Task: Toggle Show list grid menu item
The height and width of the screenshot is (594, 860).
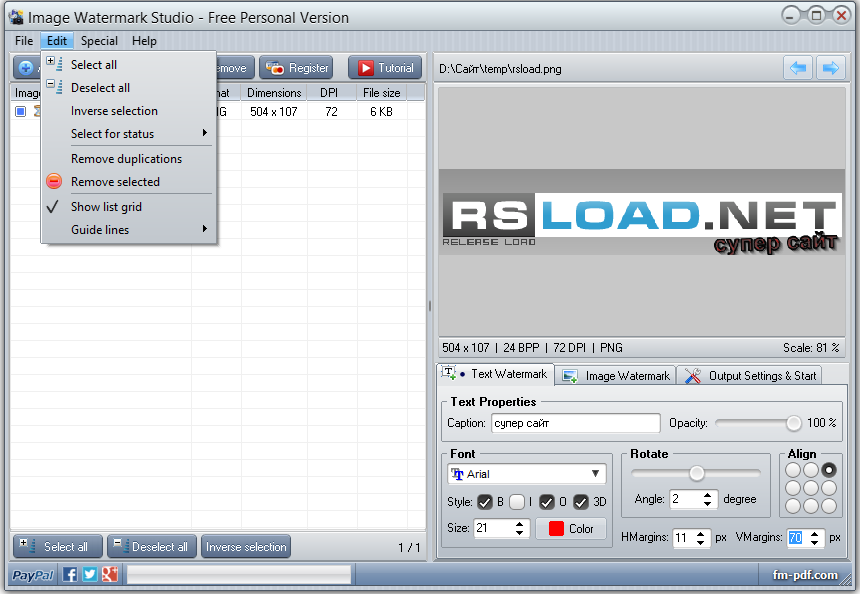Action: tap(129, 207)
